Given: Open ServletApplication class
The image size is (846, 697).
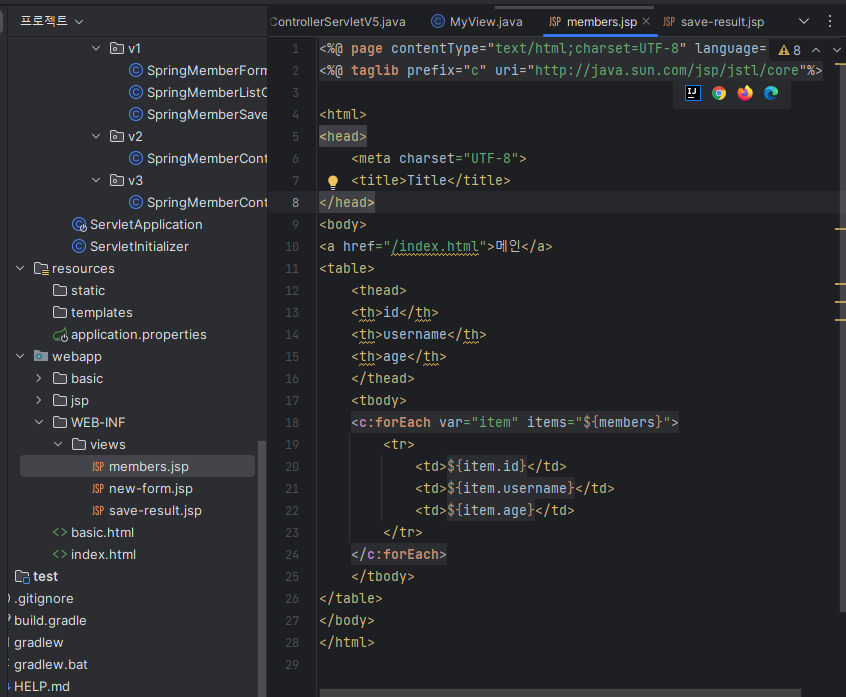Looking at the screenshot, I should coord(138,224).
